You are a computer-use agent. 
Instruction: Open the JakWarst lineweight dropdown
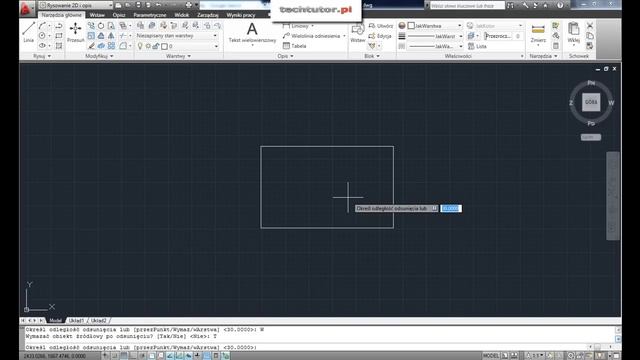point(435,36)
